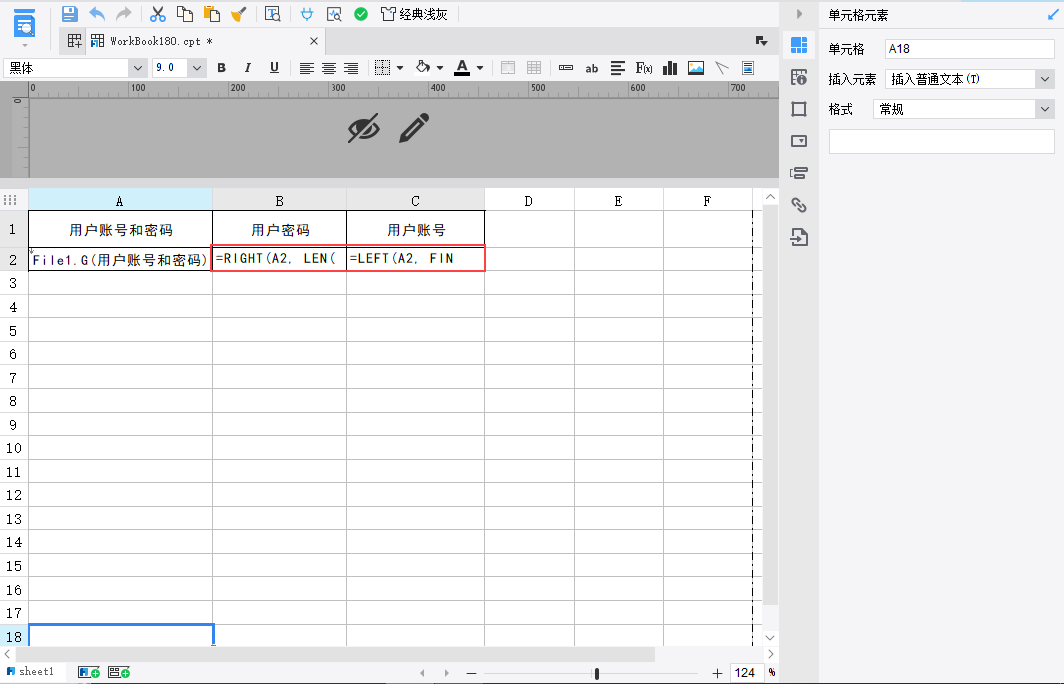Click the merge cells toolbar icon
Image resolution: width=1064 pixels, height=684 pixels.
pos(508,68)
